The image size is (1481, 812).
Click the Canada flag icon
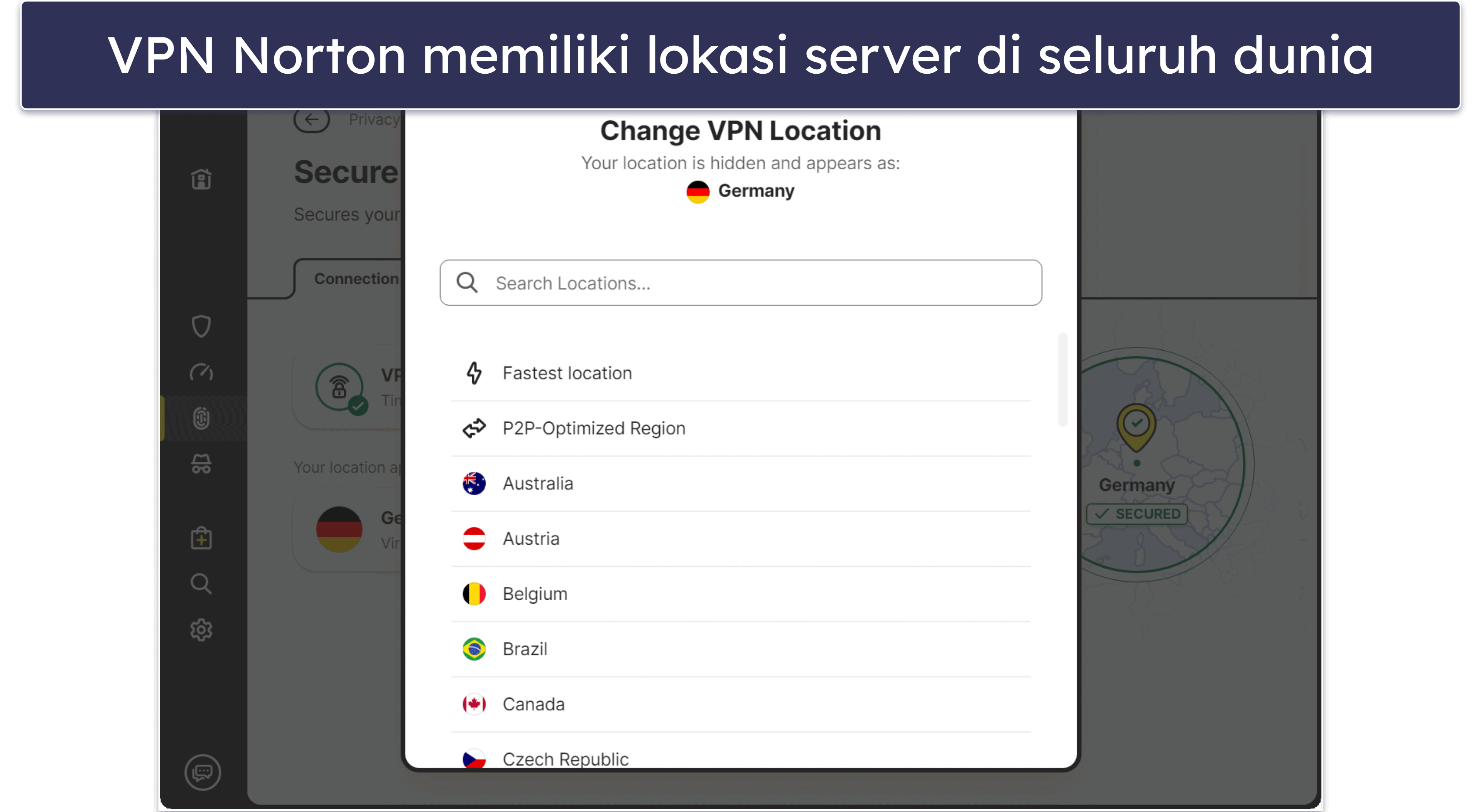tap(474, 704)
